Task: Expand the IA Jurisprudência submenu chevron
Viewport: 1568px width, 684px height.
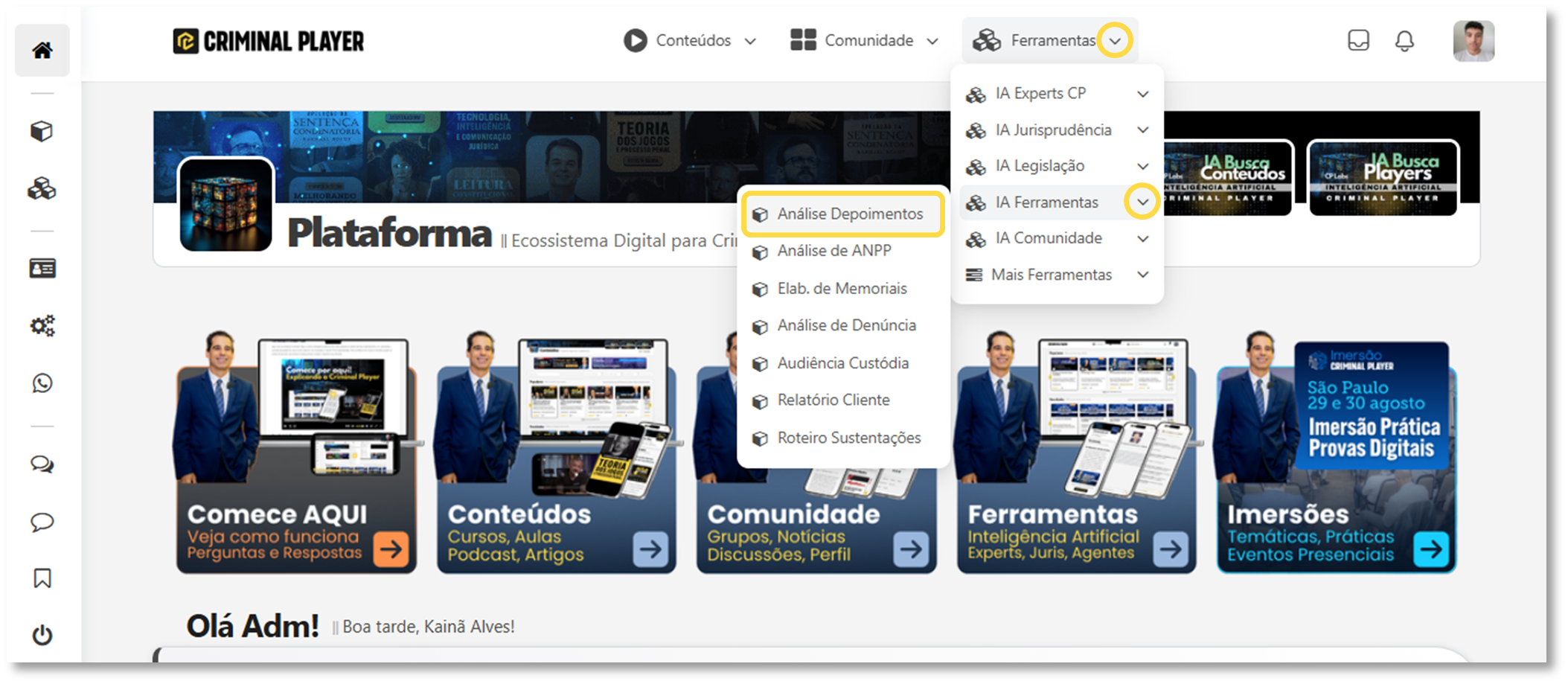Action: (1142, 130)
